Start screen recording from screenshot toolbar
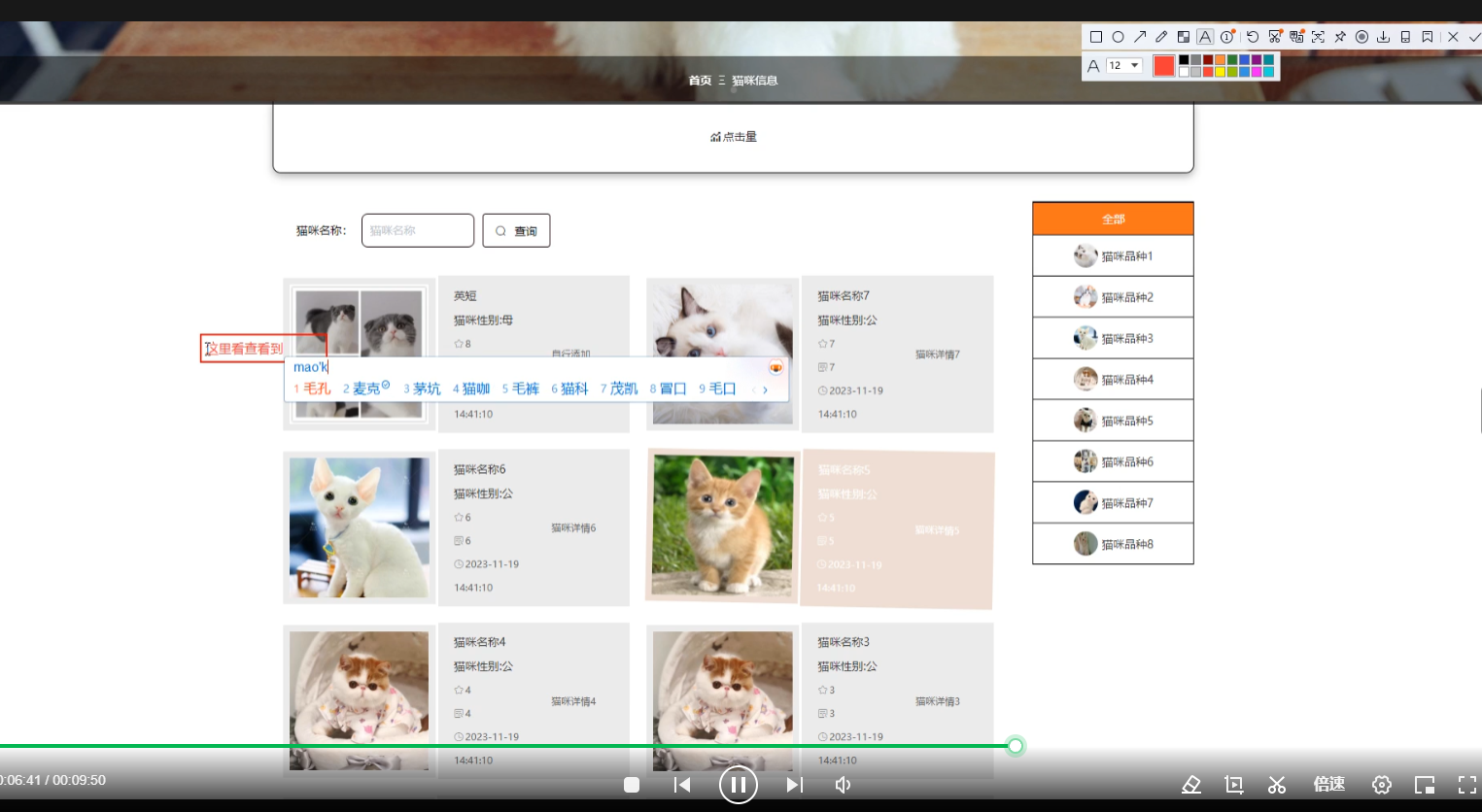The image size is (1482, 812). coord(1361,37)
